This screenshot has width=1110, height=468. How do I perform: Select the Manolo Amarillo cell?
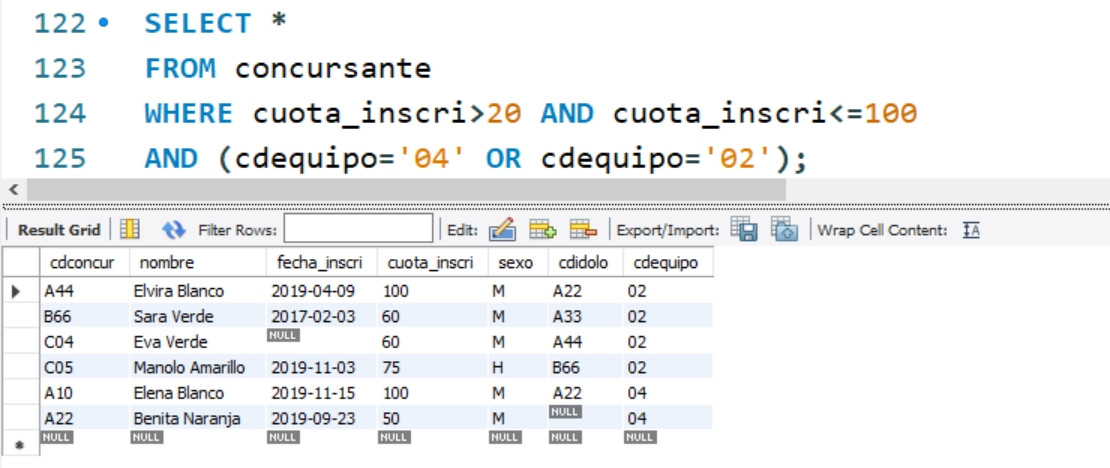198,367
